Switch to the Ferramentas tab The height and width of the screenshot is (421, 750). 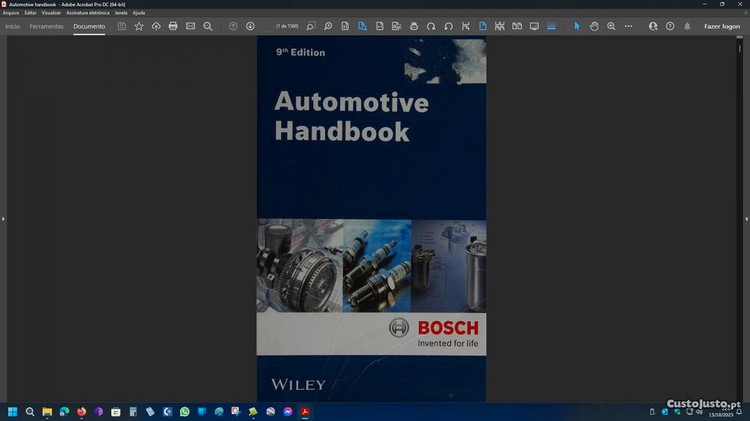[46, 26]
